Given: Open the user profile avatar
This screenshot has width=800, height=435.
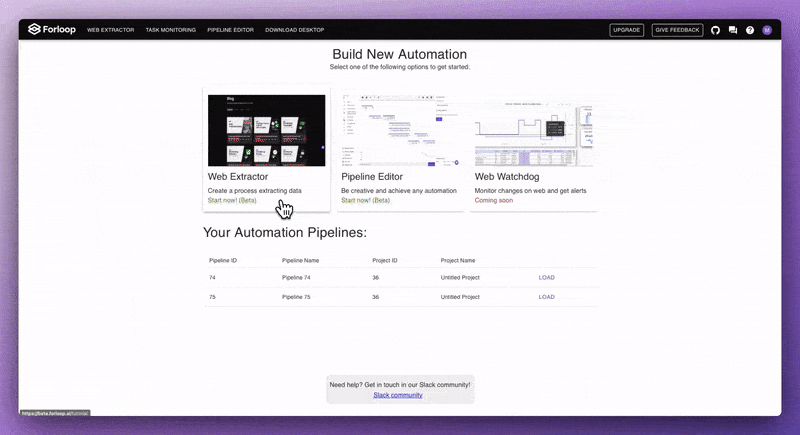Looking at the screenshot, I should point(767,30).
